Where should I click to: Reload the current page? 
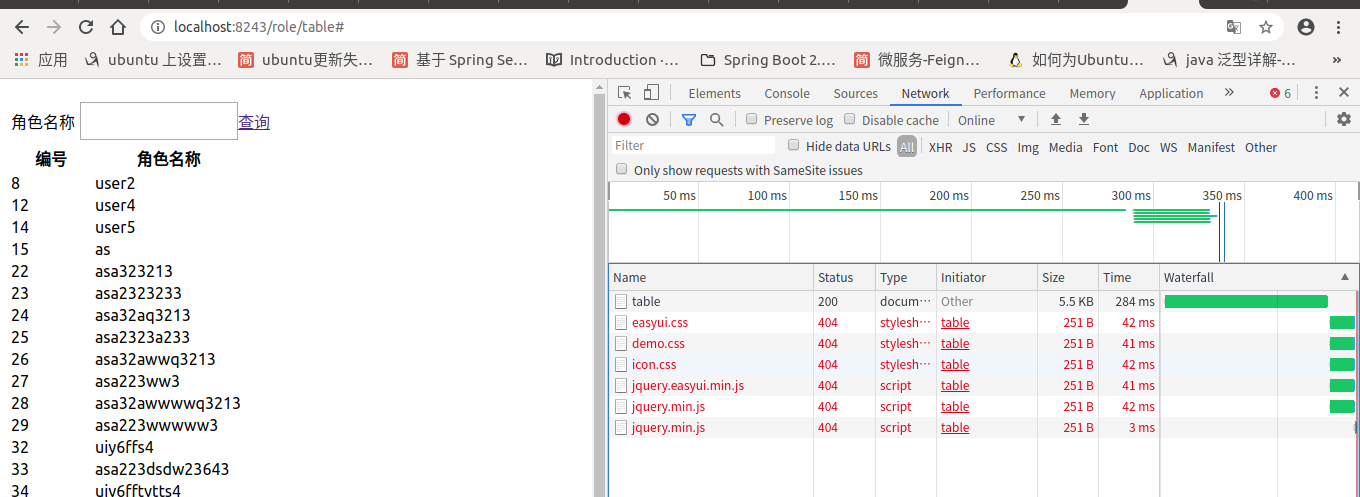[86, 27]
